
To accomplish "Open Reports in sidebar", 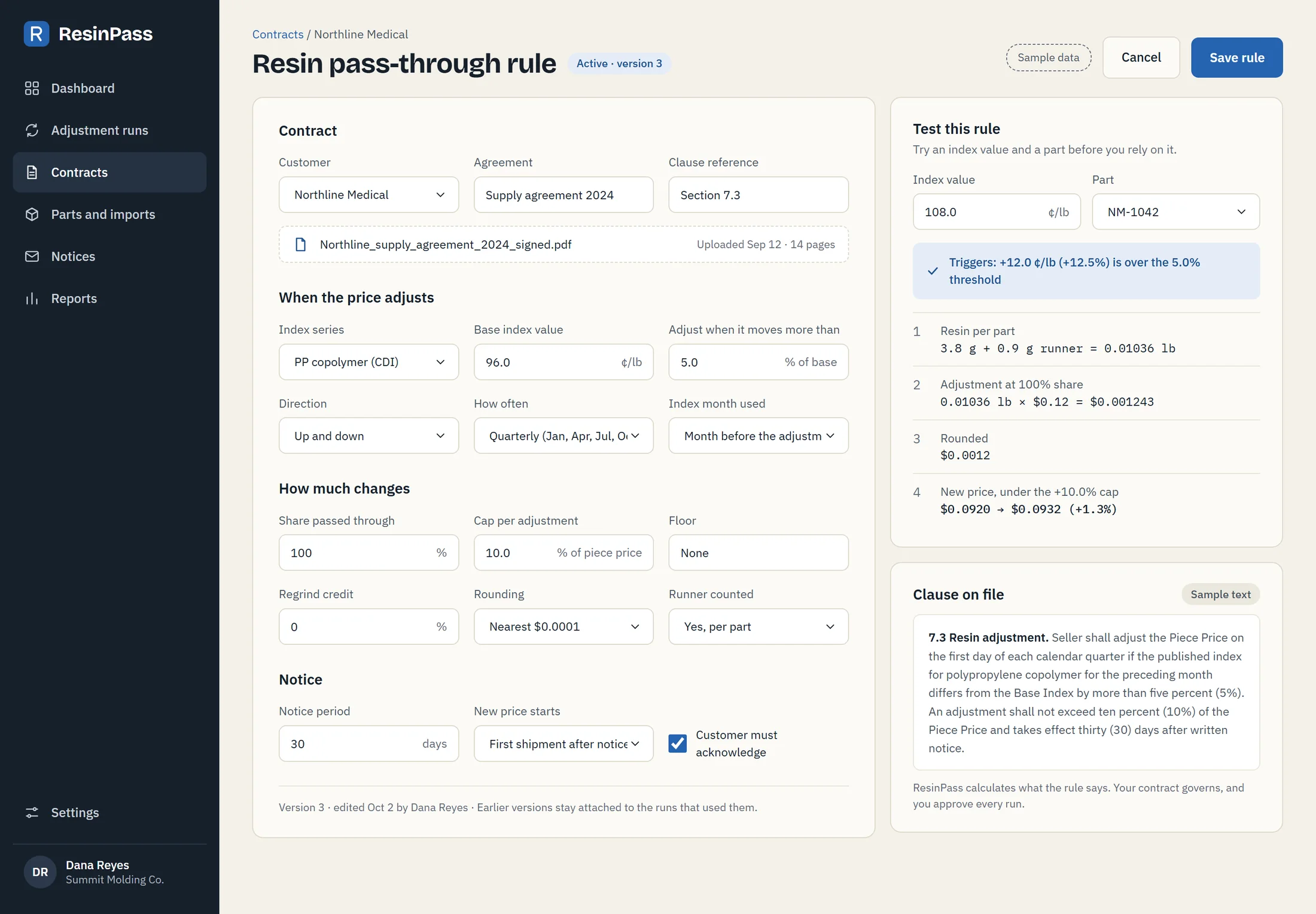I will (x=109, y=298).
